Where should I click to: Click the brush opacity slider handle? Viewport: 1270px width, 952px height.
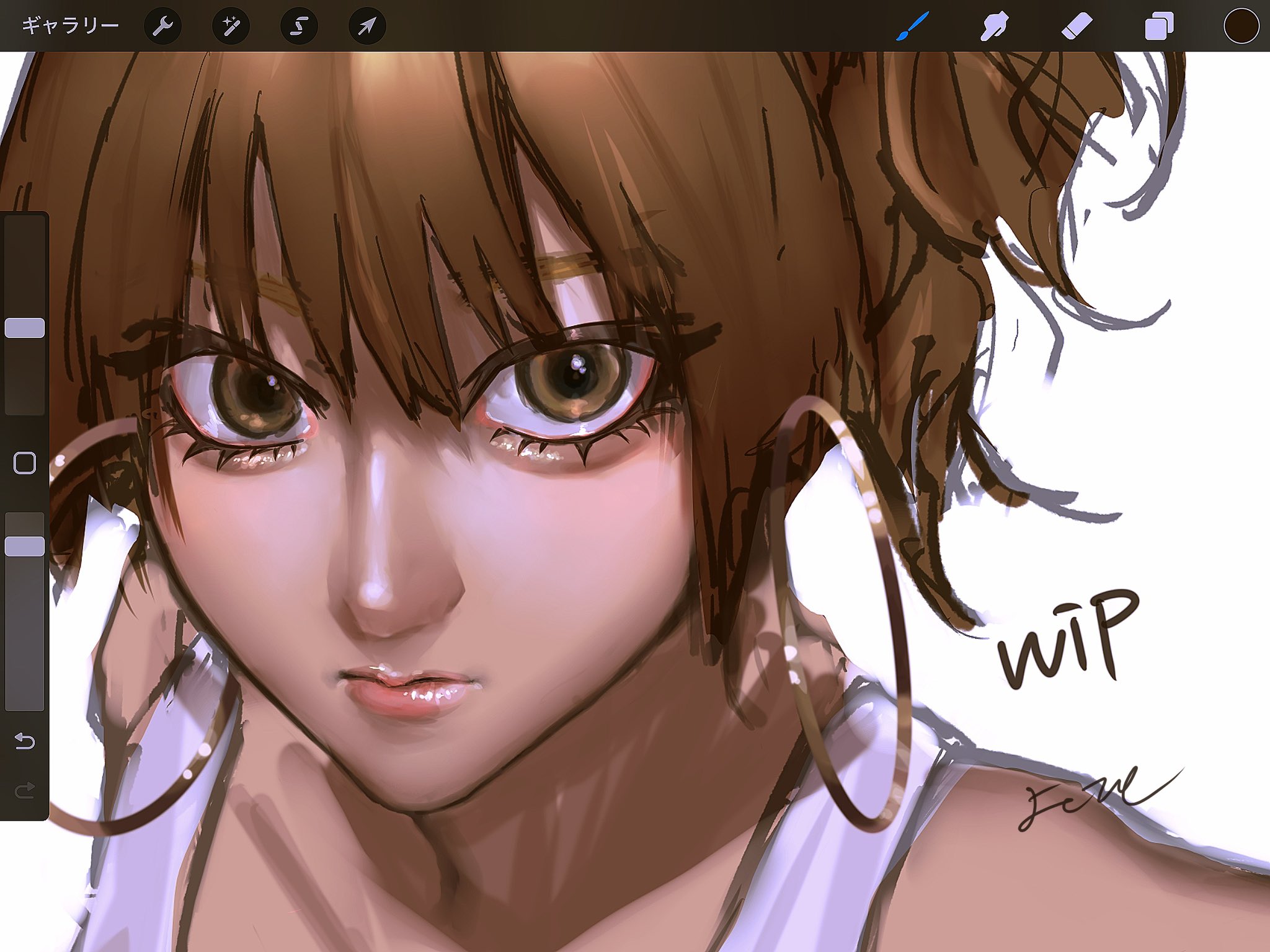click(x=25, y=546)
